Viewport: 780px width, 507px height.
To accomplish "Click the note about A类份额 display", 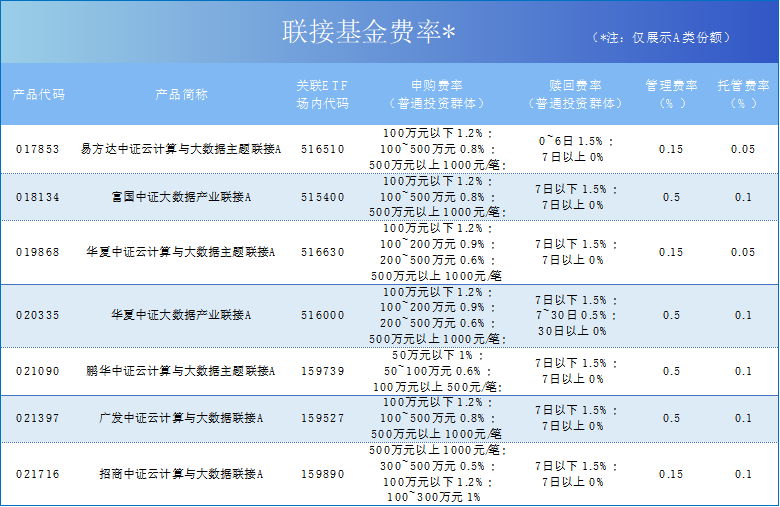I will 664,37.
